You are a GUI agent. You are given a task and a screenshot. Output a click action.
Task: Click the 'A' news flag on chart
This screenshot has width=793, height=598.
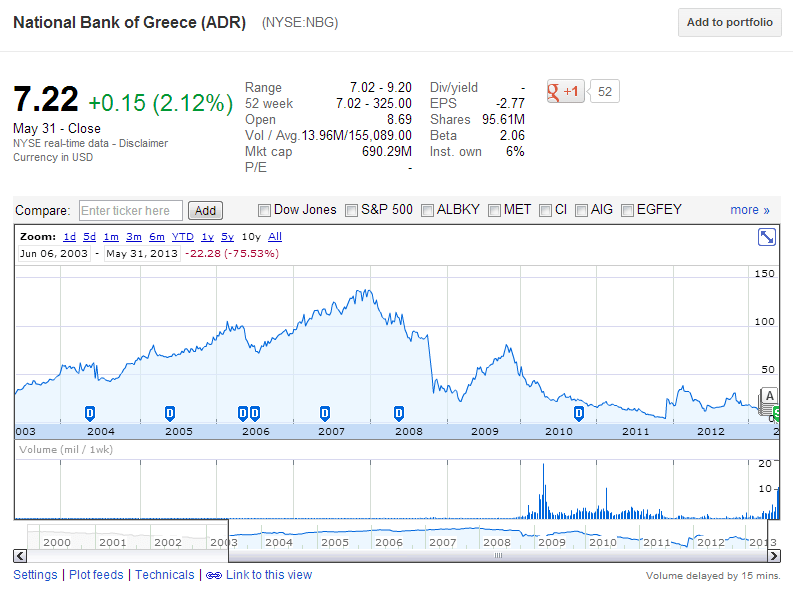(769, 396)
